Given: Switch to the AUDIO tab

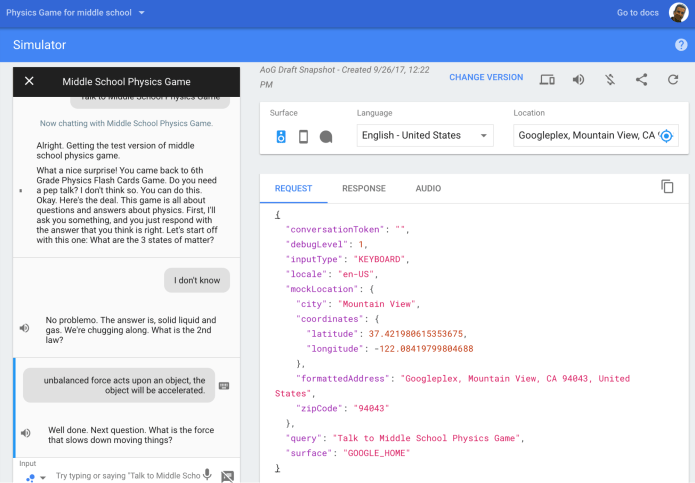Looking at the screenshot, I should [428, 188].
